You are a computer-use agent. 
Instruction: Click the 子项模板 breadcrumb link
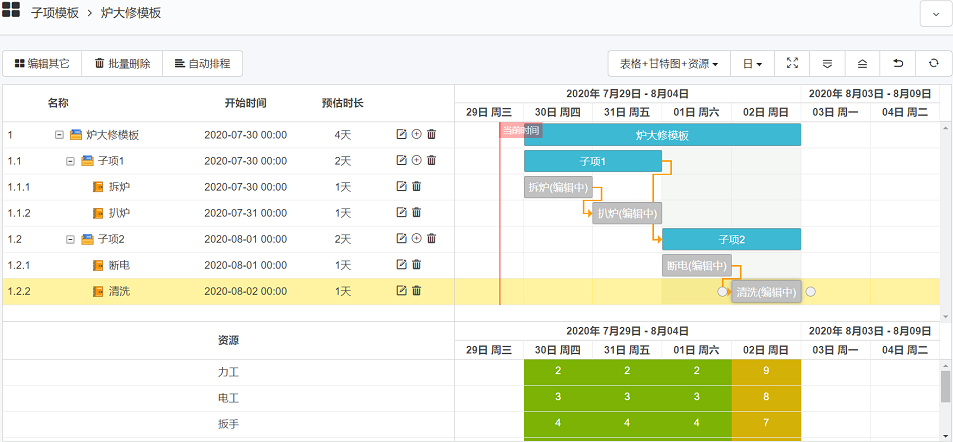point(56,13)
